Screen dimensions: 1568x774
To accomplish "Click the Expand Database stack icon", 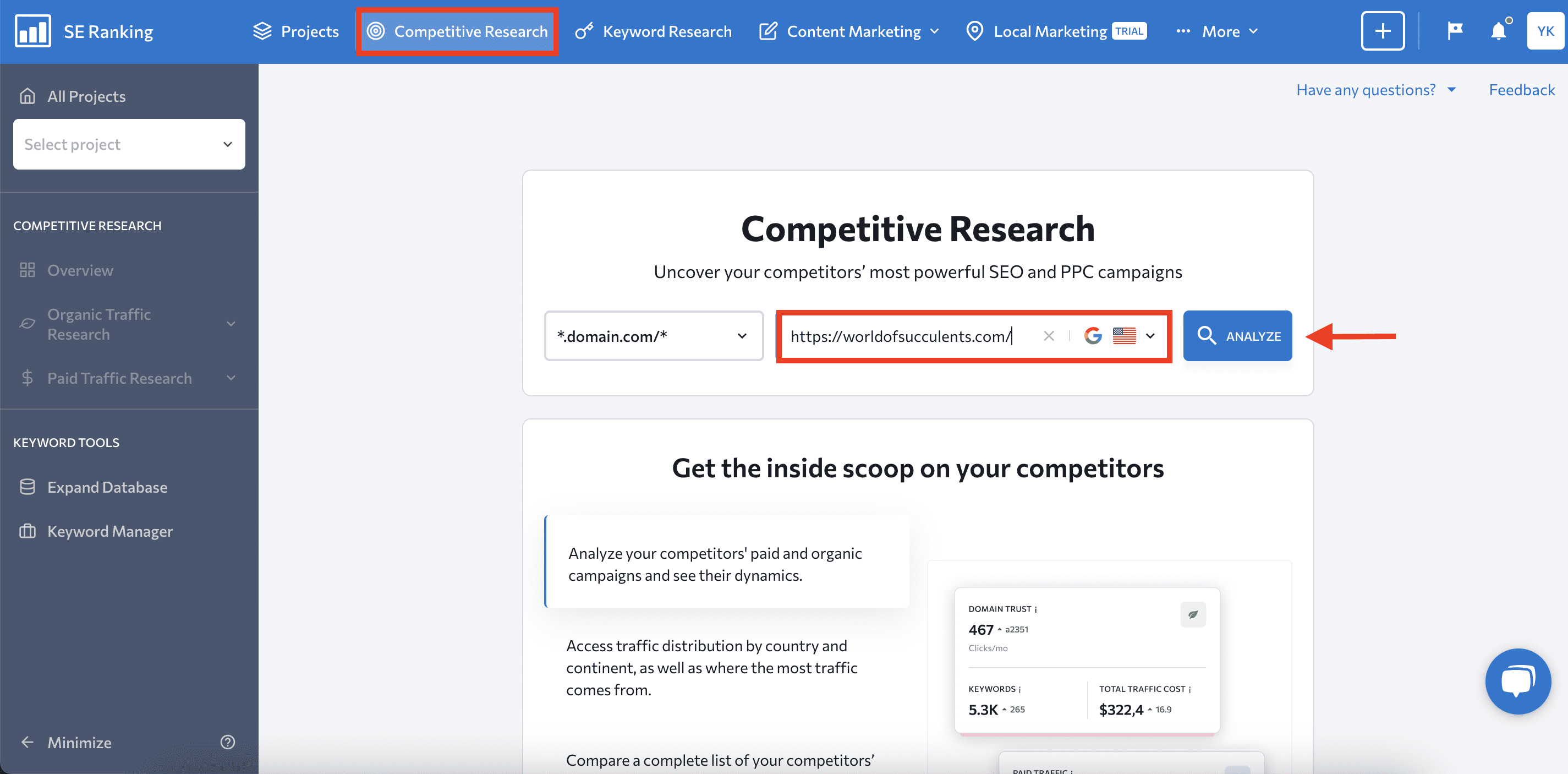I will (x=28, y=487).
